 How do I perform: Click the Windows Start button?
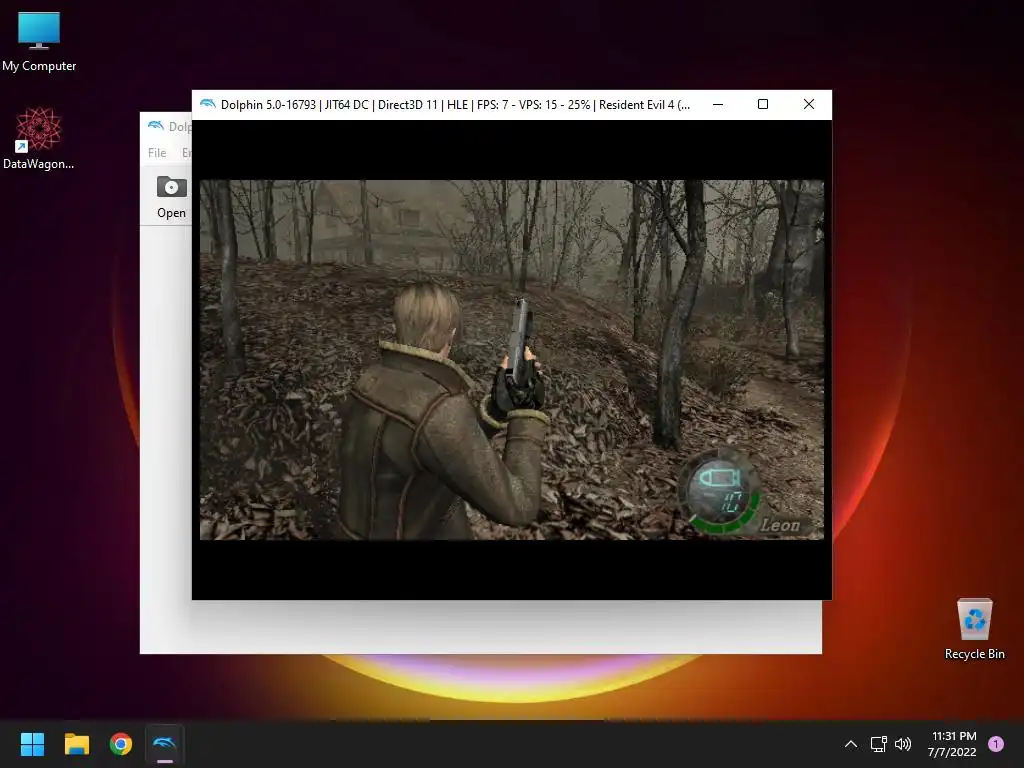pos(32,744)
